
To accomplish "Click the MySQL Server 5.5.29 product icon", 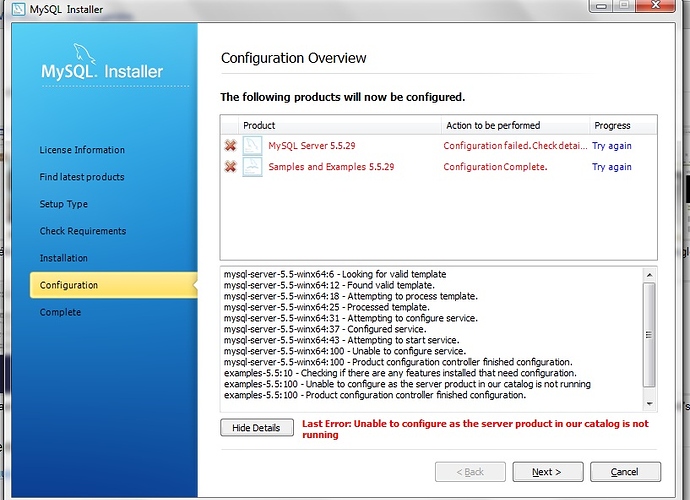I will [x=252, y=145].
